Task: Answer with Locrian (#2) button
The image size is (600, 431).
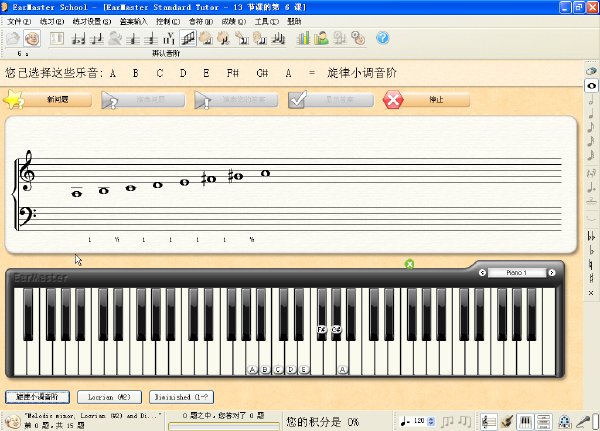Action: pos(109,397)
